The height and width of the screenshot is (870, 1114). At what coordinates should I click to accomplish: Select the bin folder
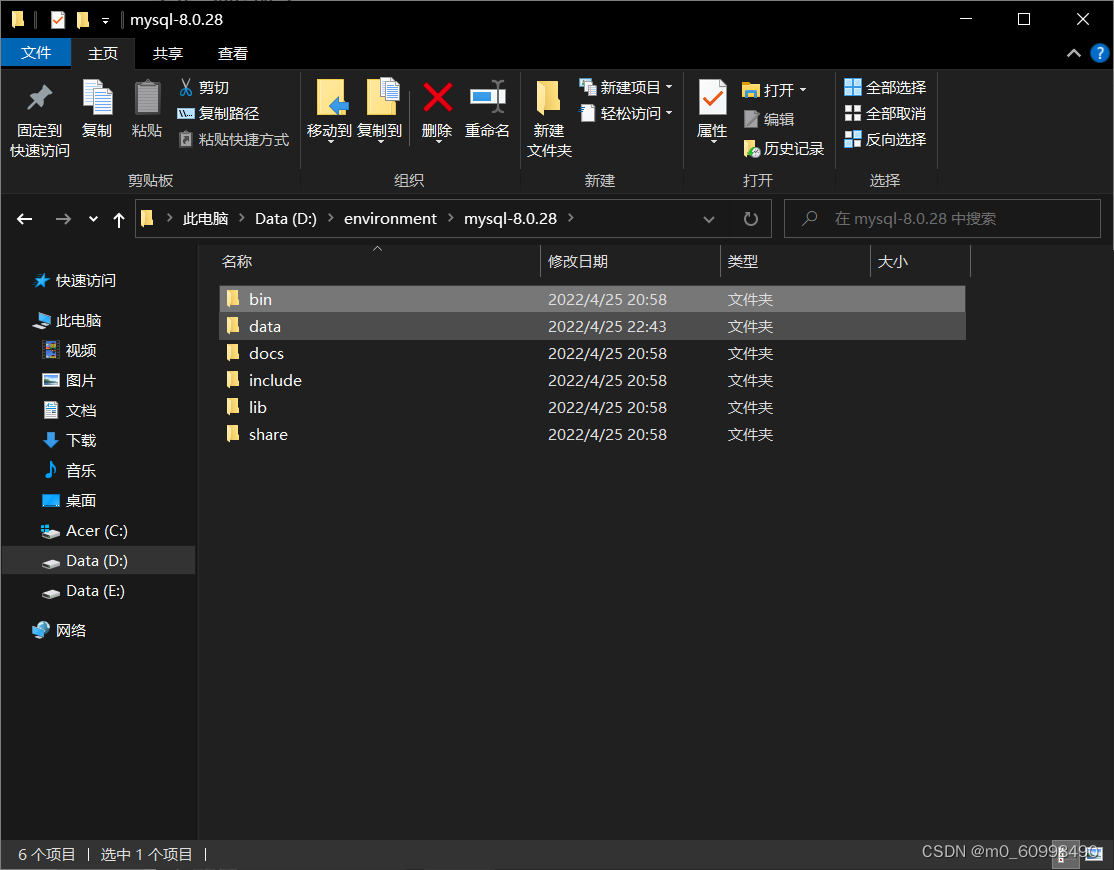point(593,299)
